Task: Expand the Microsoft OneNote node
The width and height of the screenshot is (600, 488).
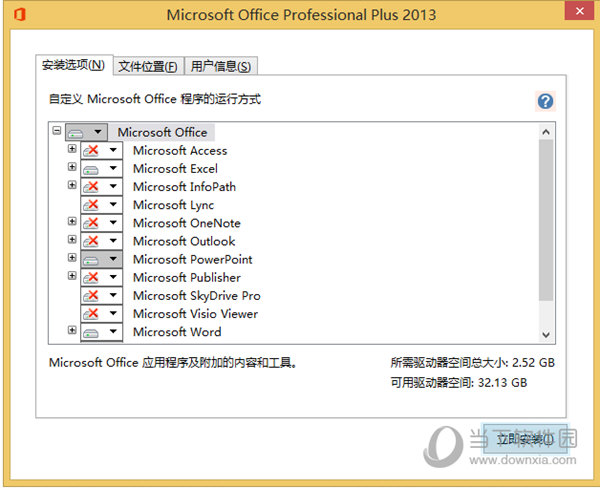Action: point(72,221)
